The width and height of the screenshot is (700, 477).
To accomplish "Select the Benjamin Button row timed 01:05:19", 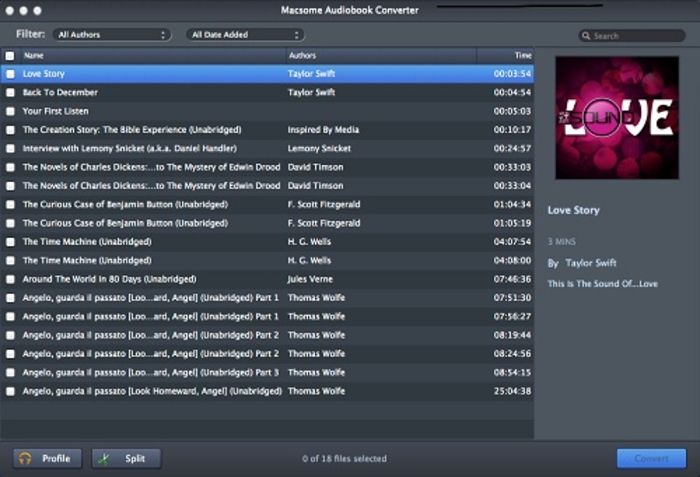I will point(267,223).
